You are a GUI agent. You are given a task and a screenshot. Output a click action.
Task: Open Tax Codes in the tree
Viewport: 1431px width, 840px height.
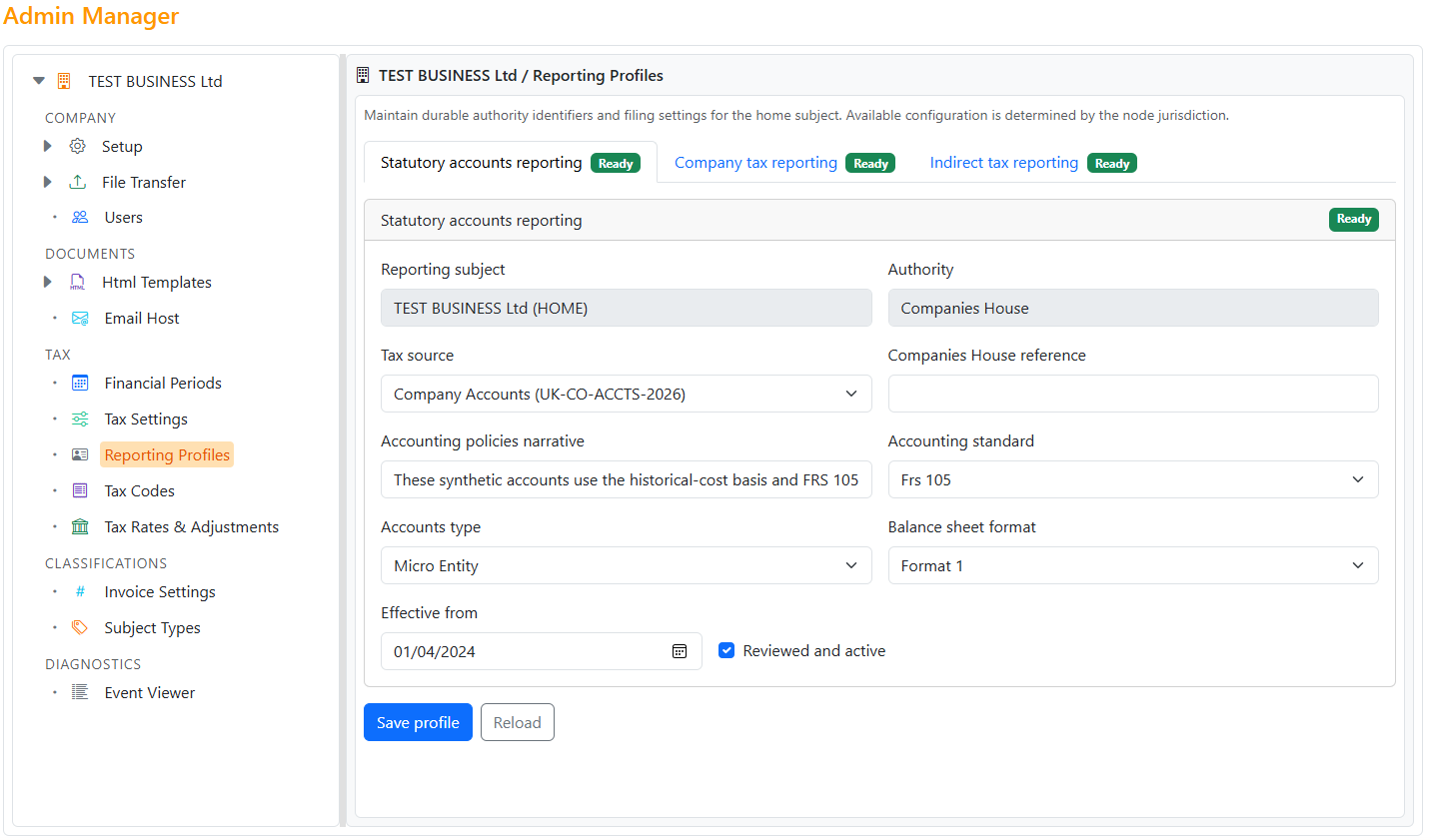[139, 490]
